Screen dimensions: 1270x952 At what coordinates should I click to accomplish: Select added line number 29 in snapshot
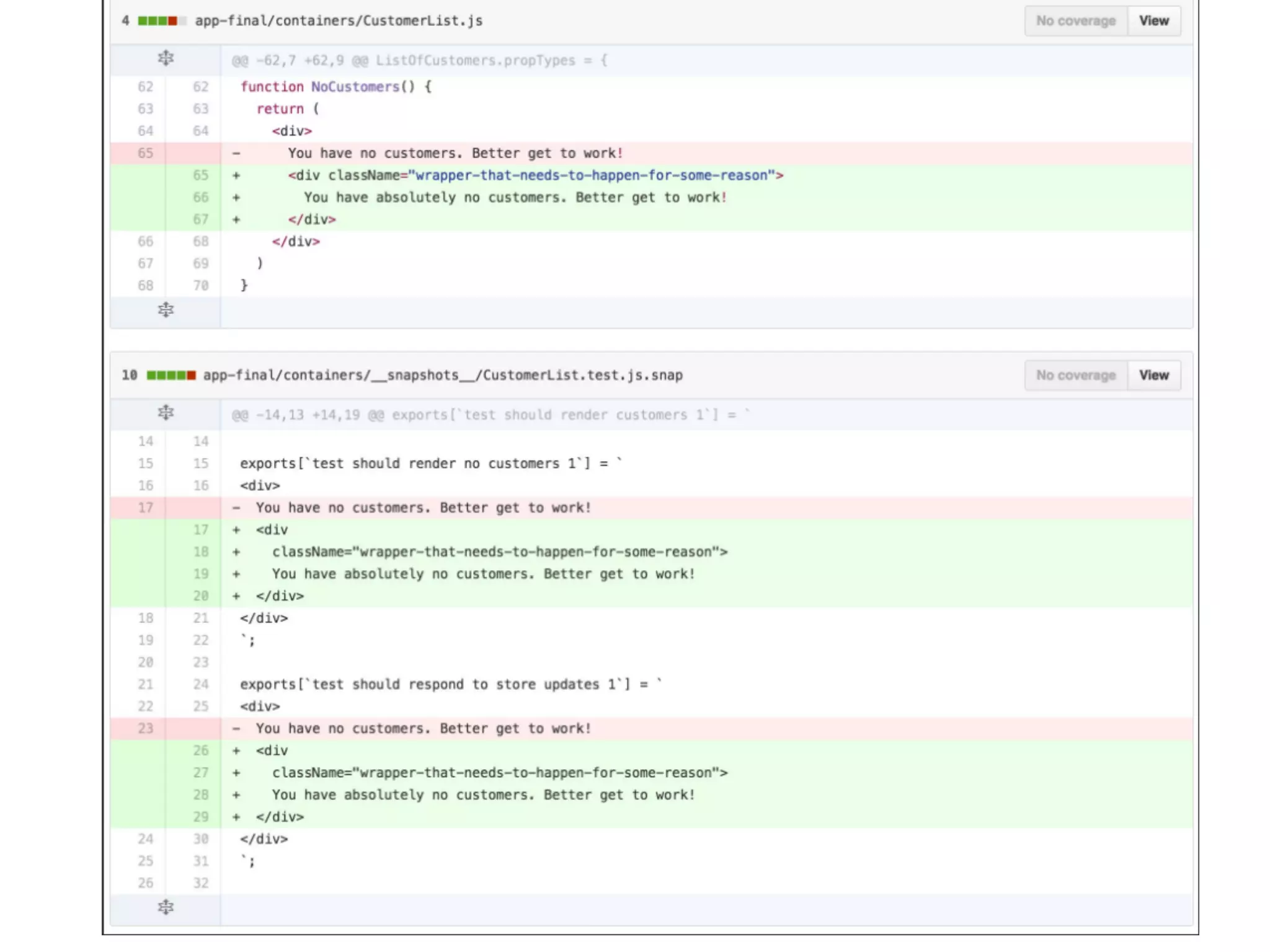pyautogui.click(x=200, y=818)
